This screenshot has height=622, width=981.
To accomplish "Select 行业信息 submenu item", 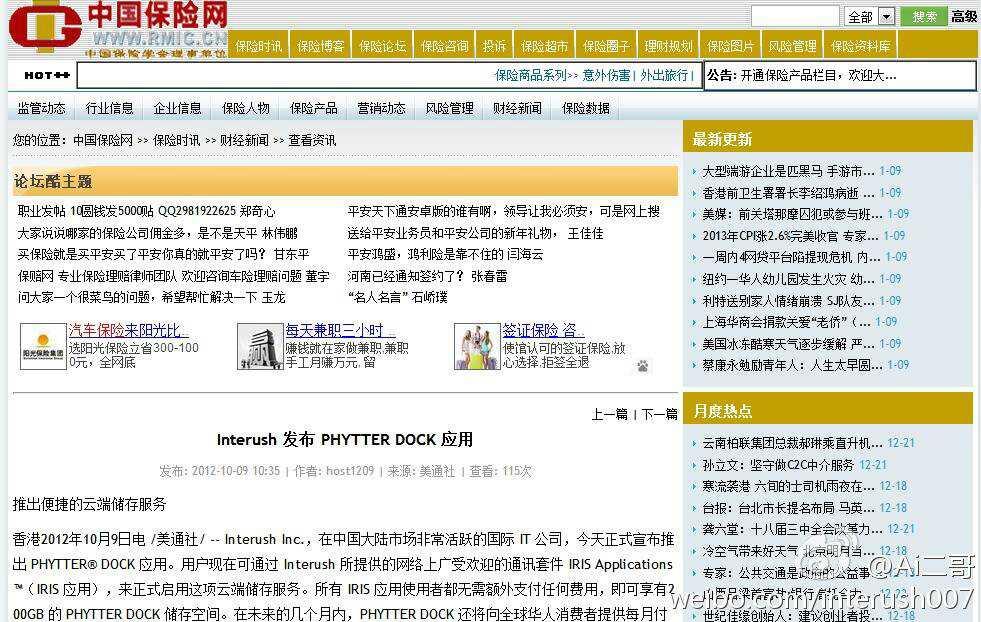I will click(109, 108).
